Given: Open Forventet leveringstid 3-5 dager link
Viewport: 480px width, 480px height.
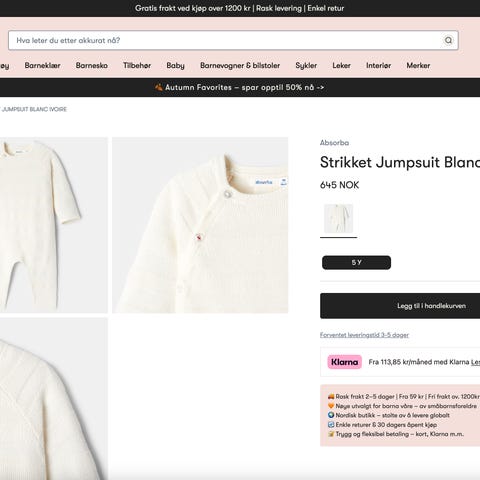Looking at the screenshot, I should click(x=364, y=335).
